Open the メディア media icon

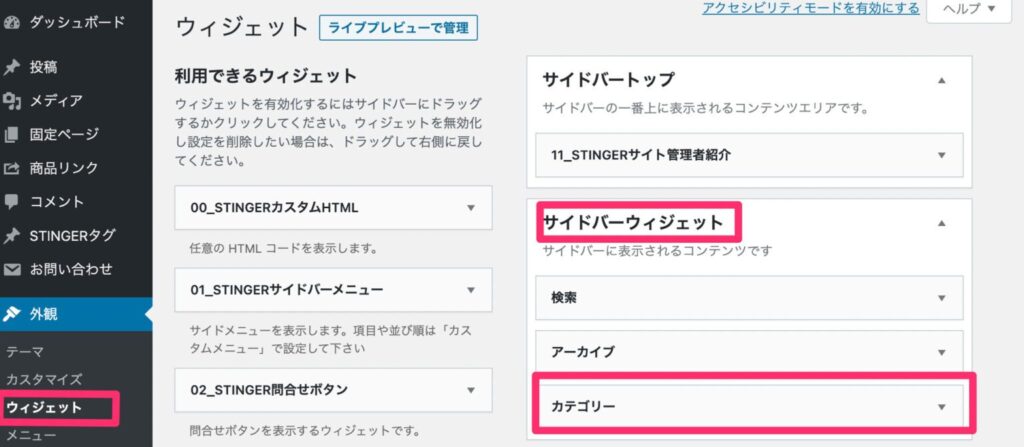(11, 101)
